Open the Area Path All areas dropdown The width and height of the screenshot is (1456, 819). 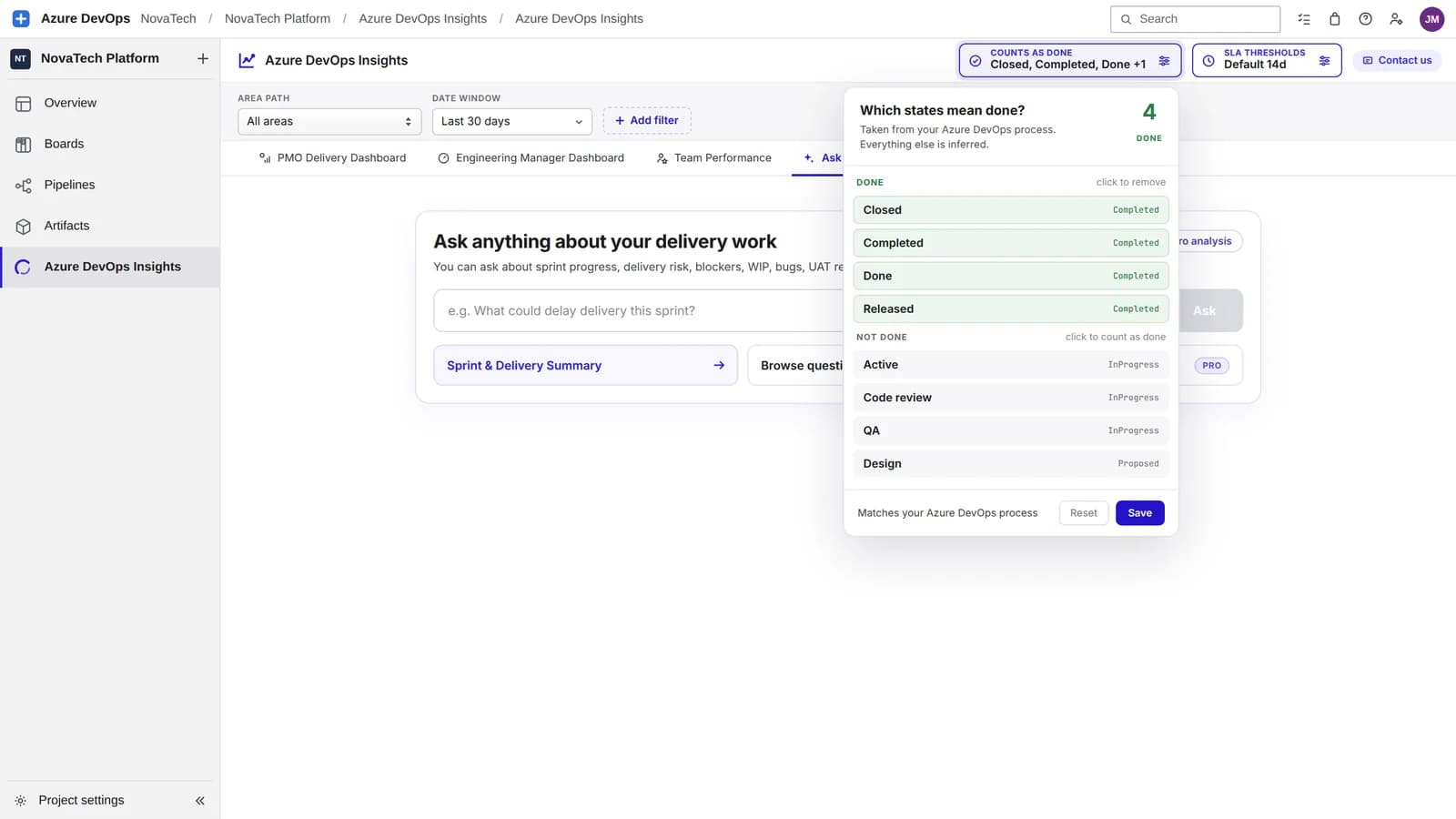[329, 121]
